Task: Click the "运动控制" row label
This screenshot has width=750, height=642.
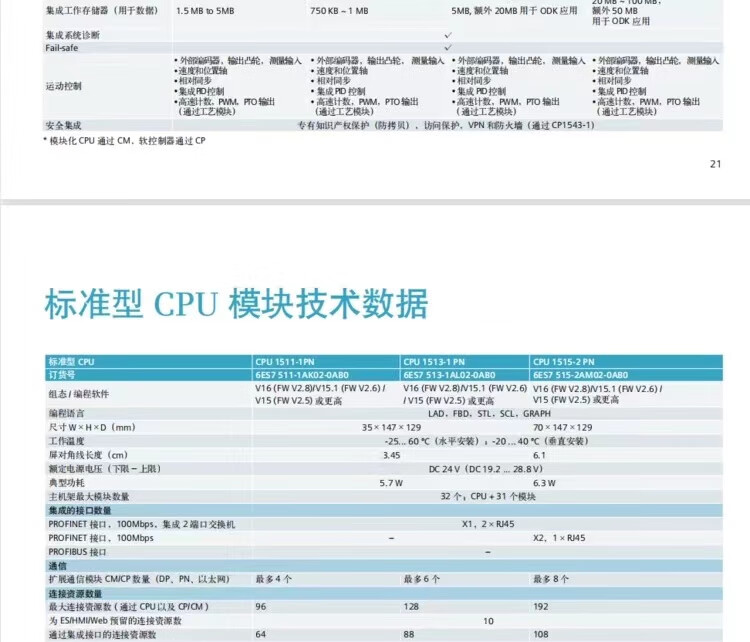Action: pos(64,86)
